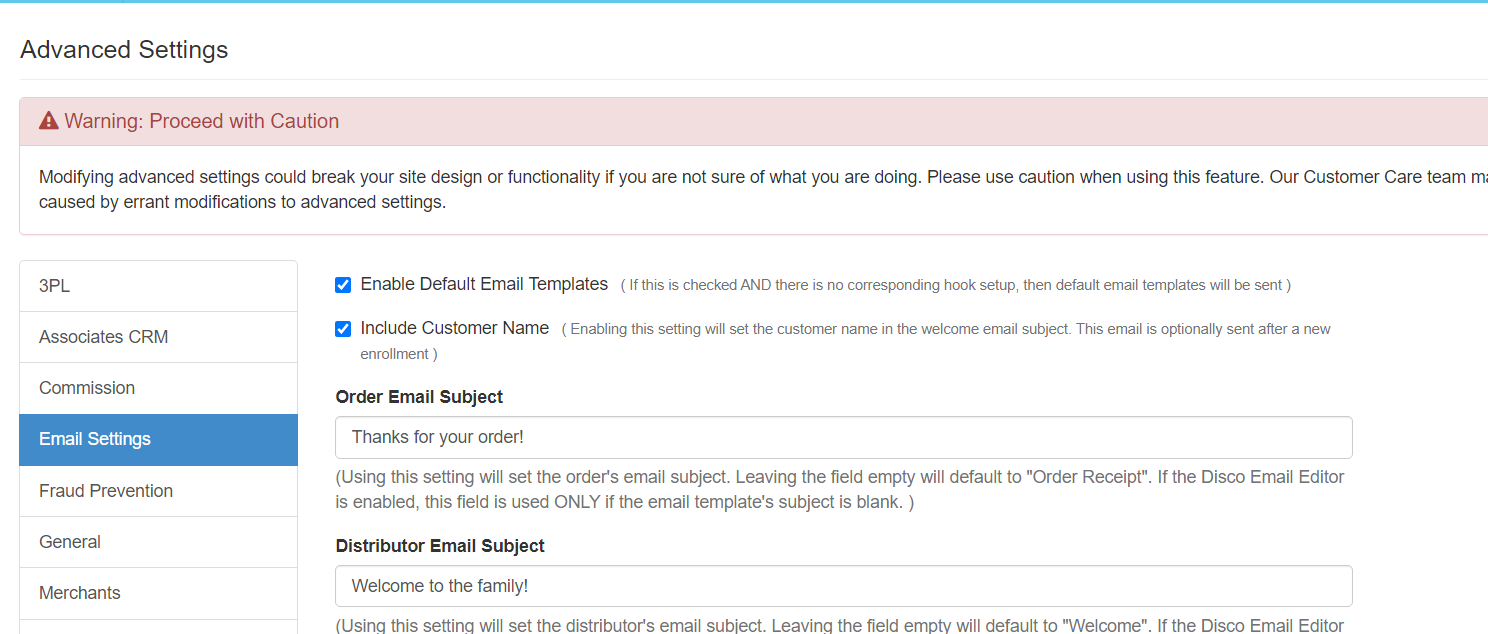Focus the Order Email Subject text field
Image resolution: width=1488 pixels, height=634 pixels.
pos(843,437)
